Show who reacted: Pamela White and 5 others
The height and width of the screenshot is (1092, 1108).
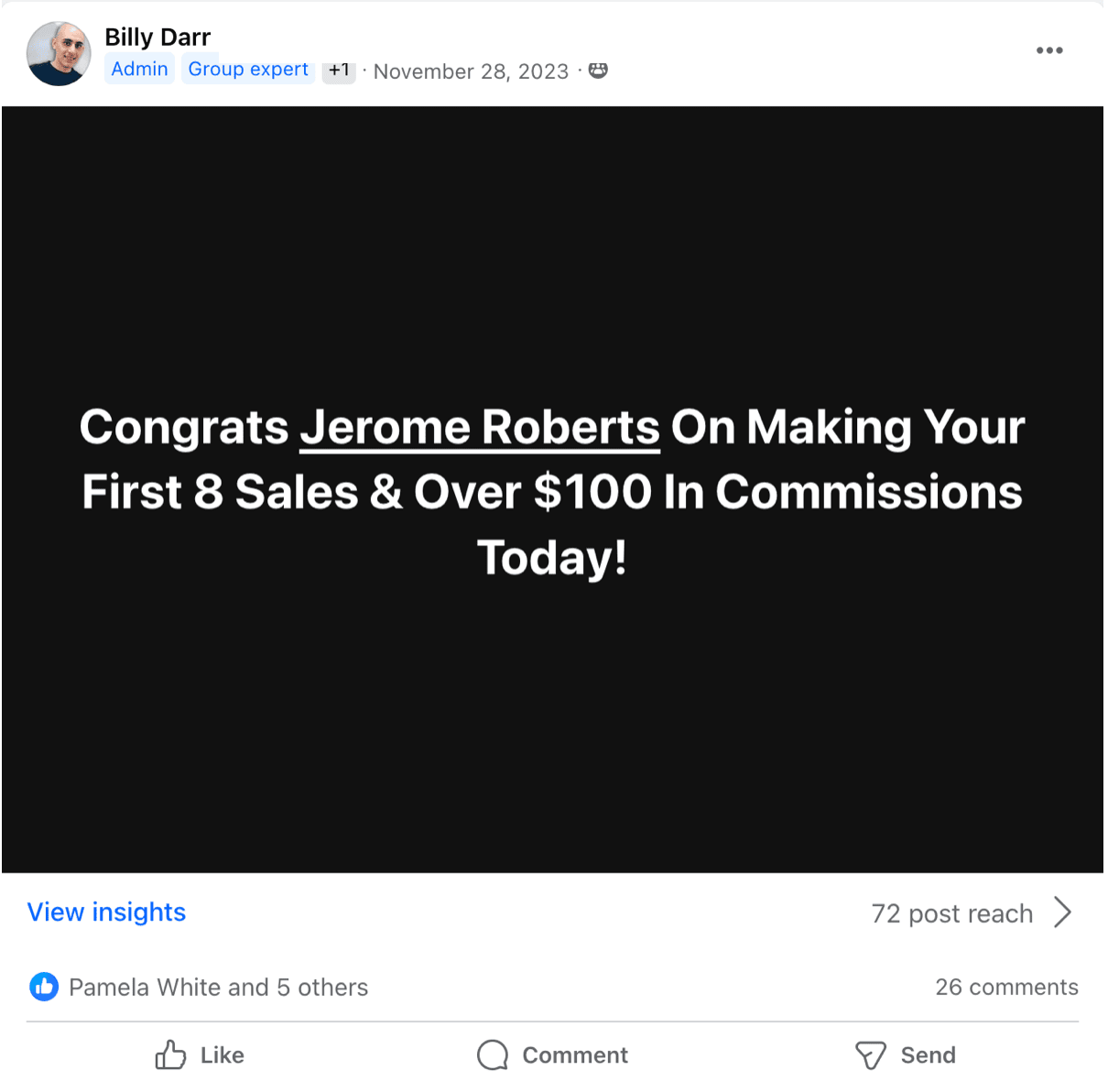218,988
